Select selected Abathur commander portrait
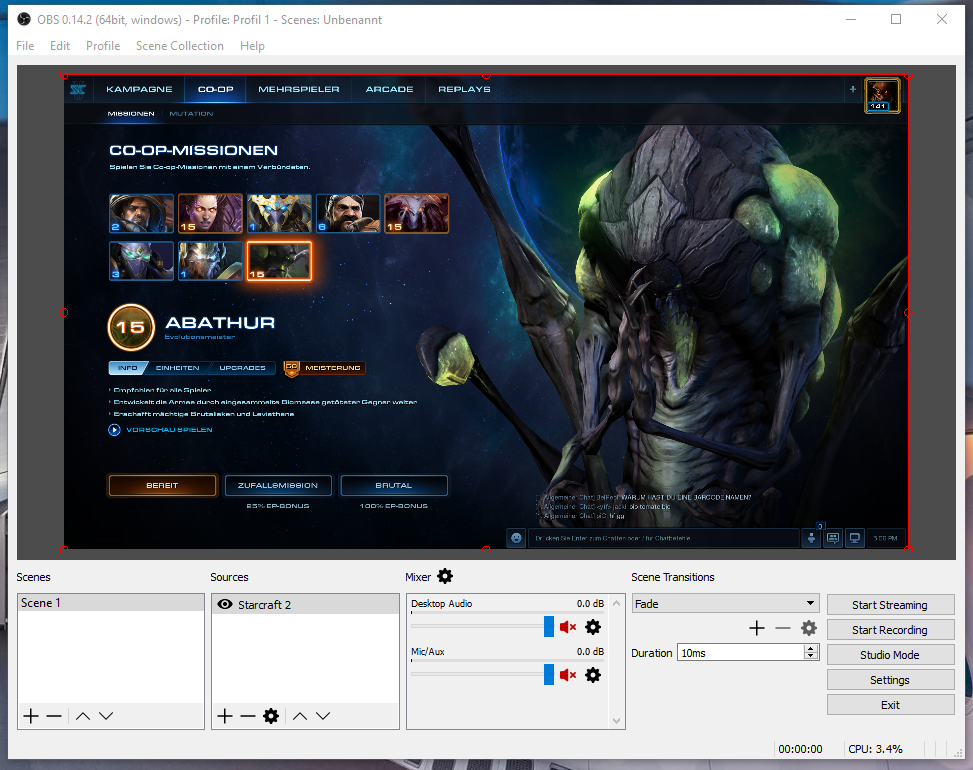Viewport: 973px width, 770px height. point(279,261)
